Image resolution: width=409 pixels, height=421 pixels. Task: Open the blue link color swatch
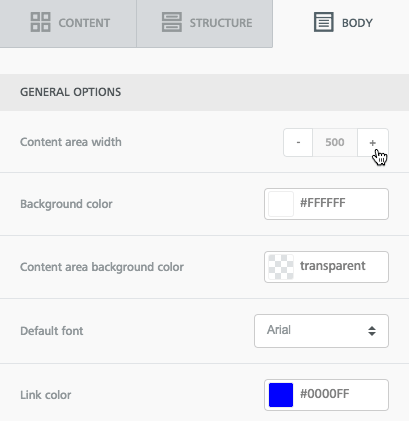tap(281, 395)
